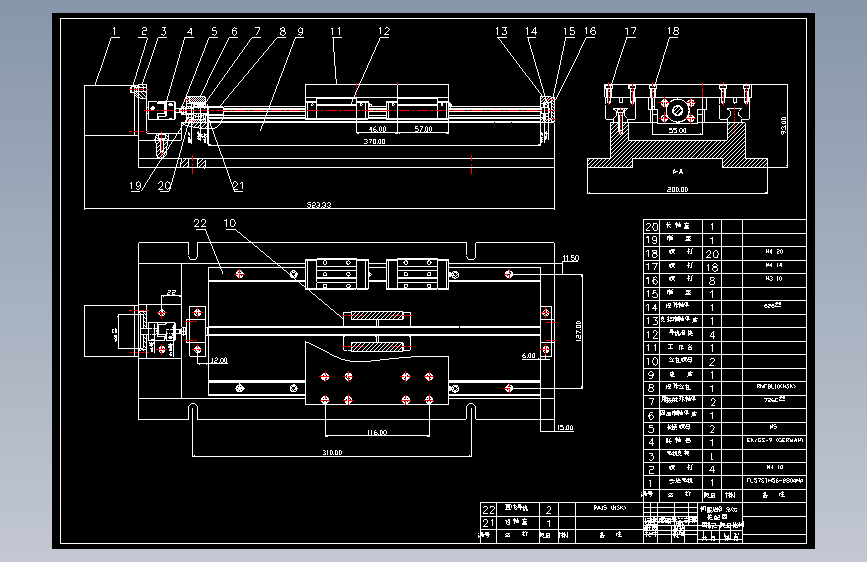
Task: Click the 15.00 dimension text
Action: 565,428
